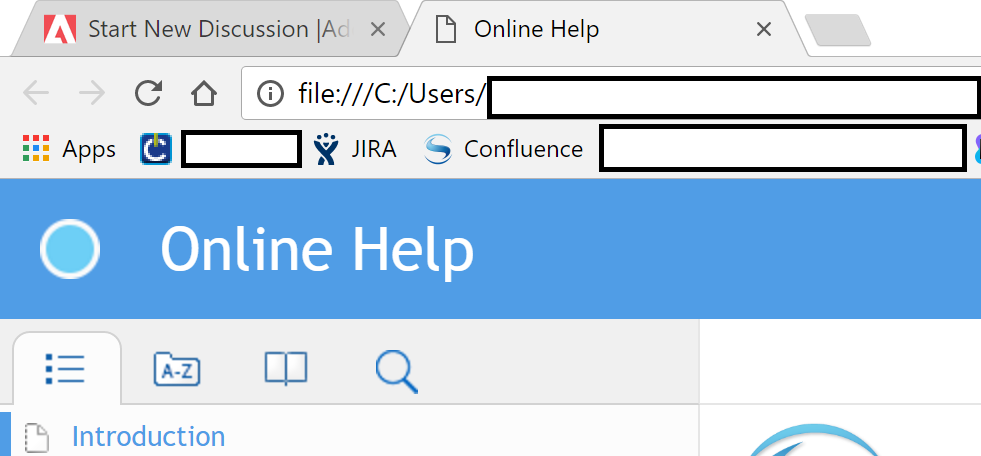Open the Introduction topic
Viewport: 981px width, 456px height.
[x=148, y=436]
